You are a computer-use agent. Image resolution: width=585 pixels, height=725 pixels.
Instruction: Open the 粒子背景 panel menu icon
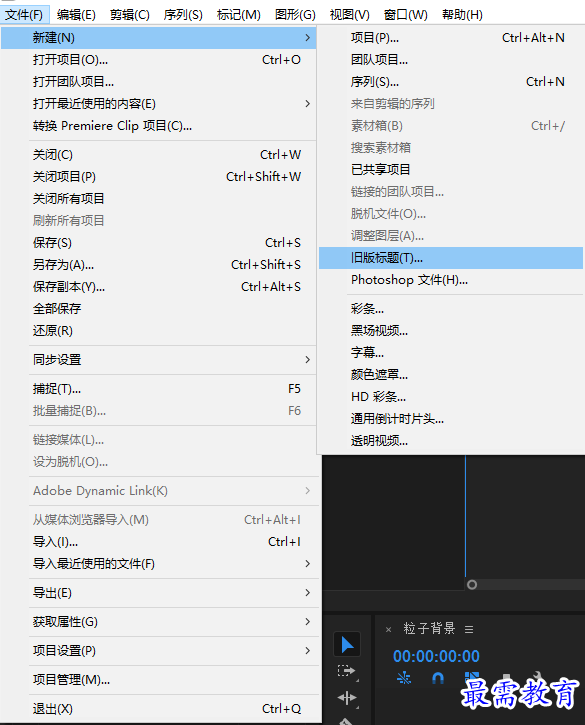tap(469, 629)
